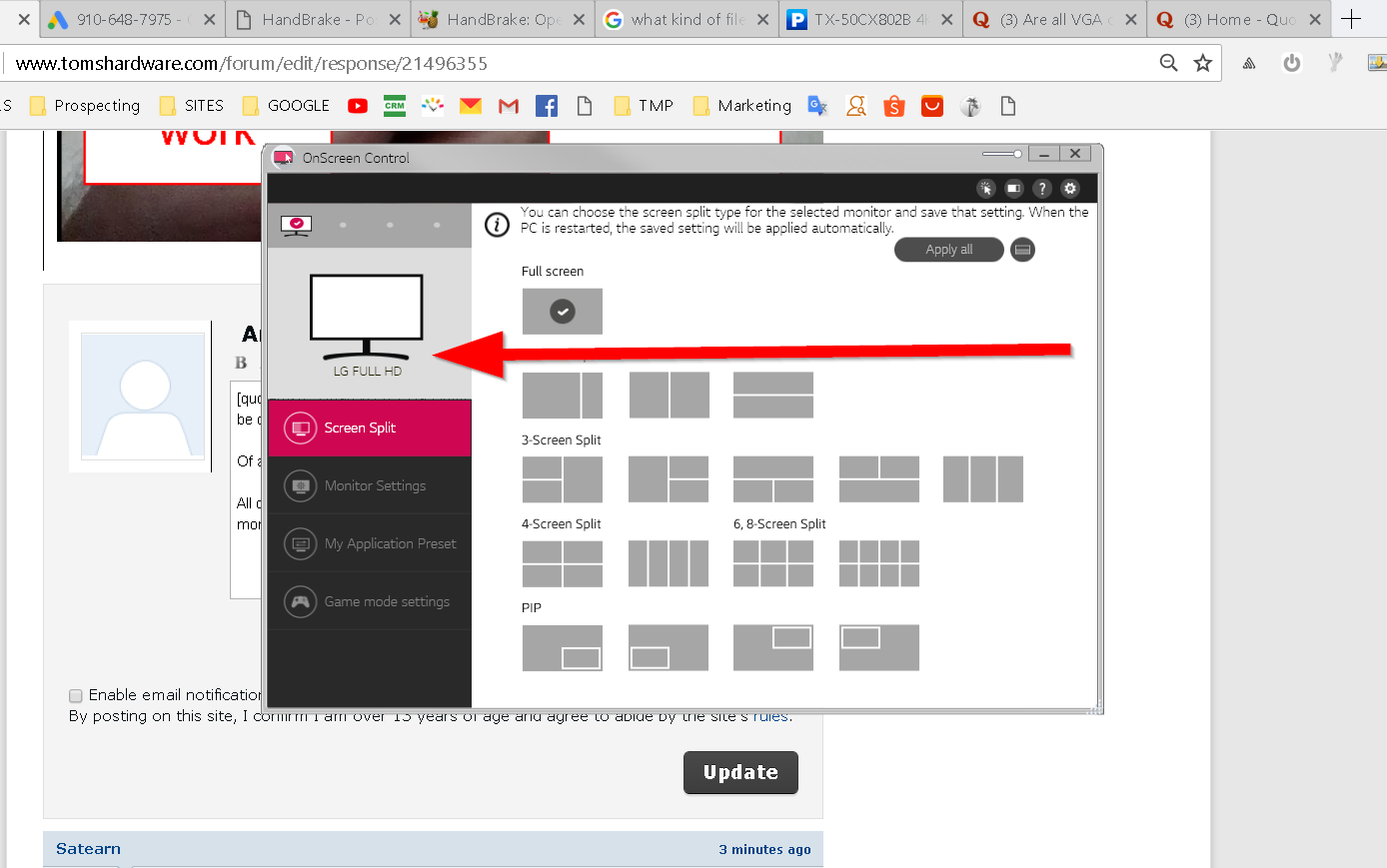Open OnScreen Control help question mark
1387x868 pixels.
(1041, 188)
